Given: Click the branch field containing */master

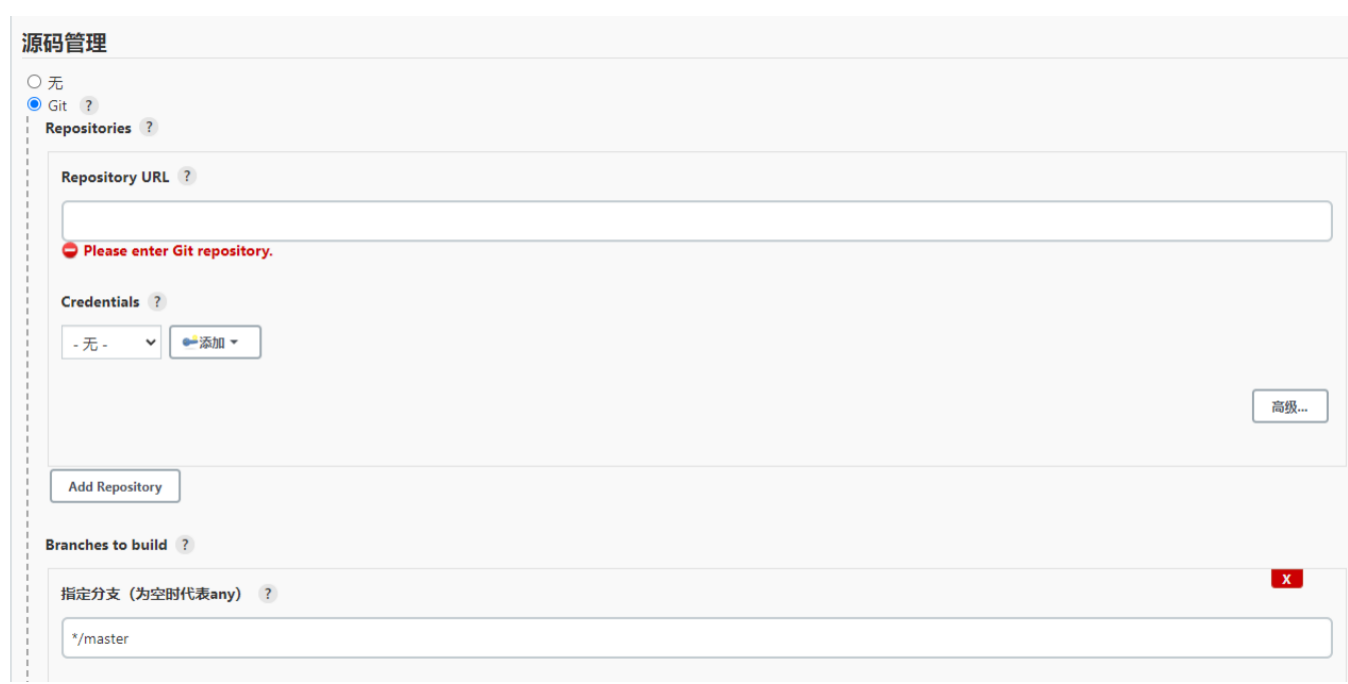Looking at the screenshot, I should [697, 638].
